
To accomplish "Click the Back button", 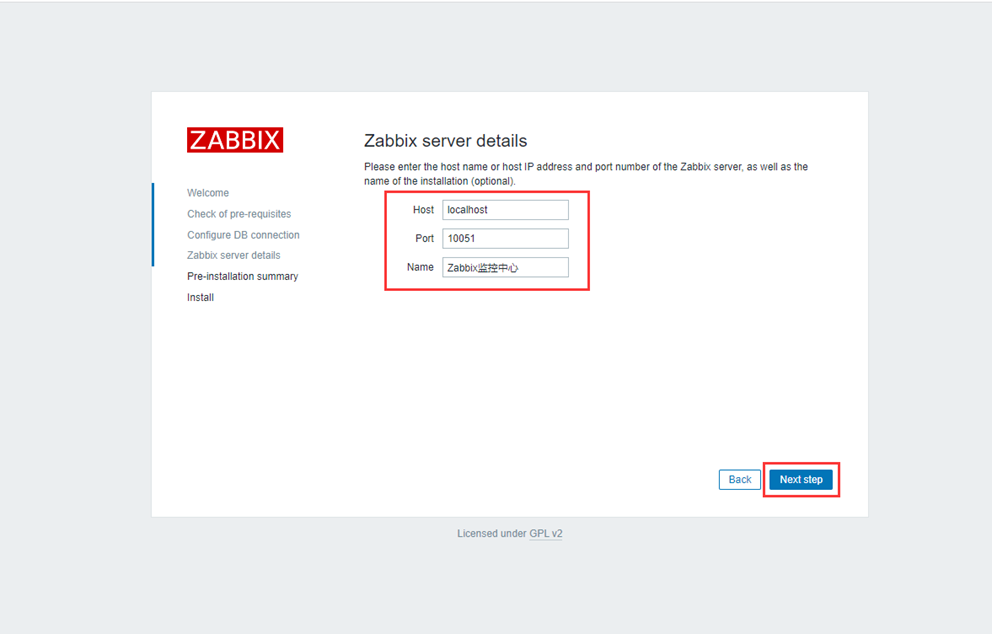I will point(740,480).
